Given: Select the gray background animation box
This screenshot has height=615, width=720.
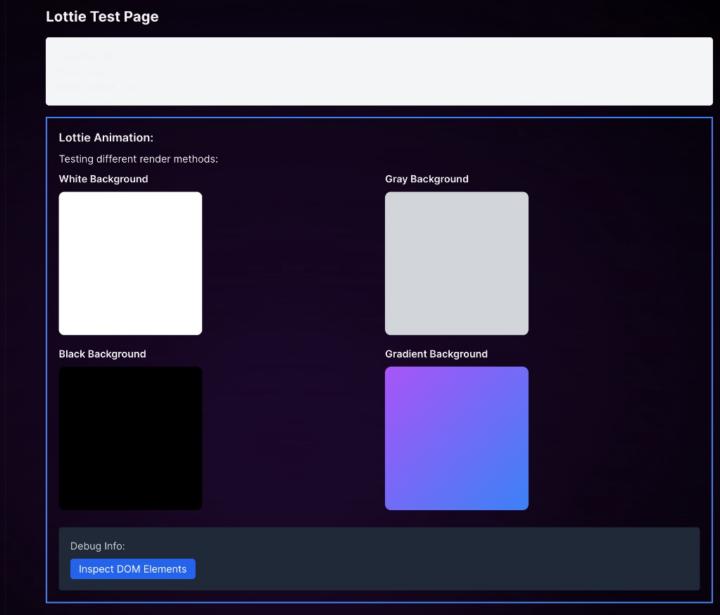Looking at the screenshot, I should tap(456, 263).
